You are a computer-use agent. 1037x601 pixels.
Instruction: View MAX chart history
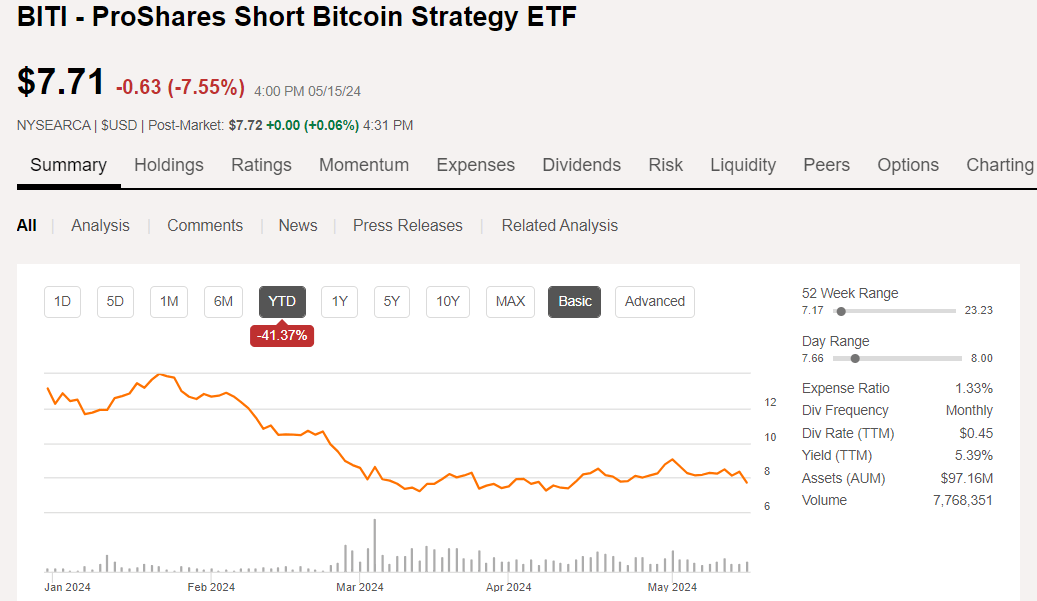click(x=510, y=301)
